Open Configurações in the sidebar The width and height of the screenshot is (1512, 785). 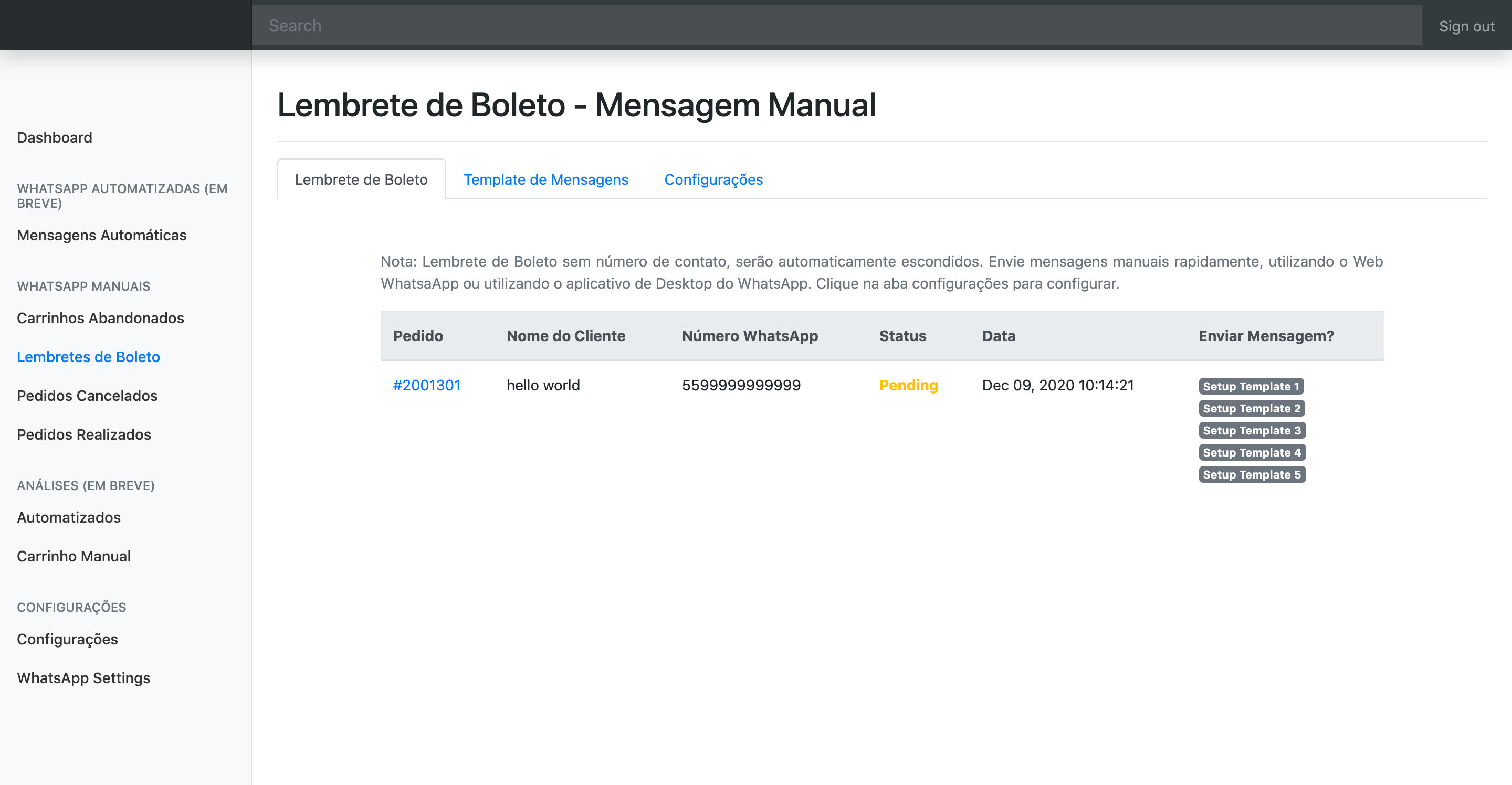click(x=67, y=638)
